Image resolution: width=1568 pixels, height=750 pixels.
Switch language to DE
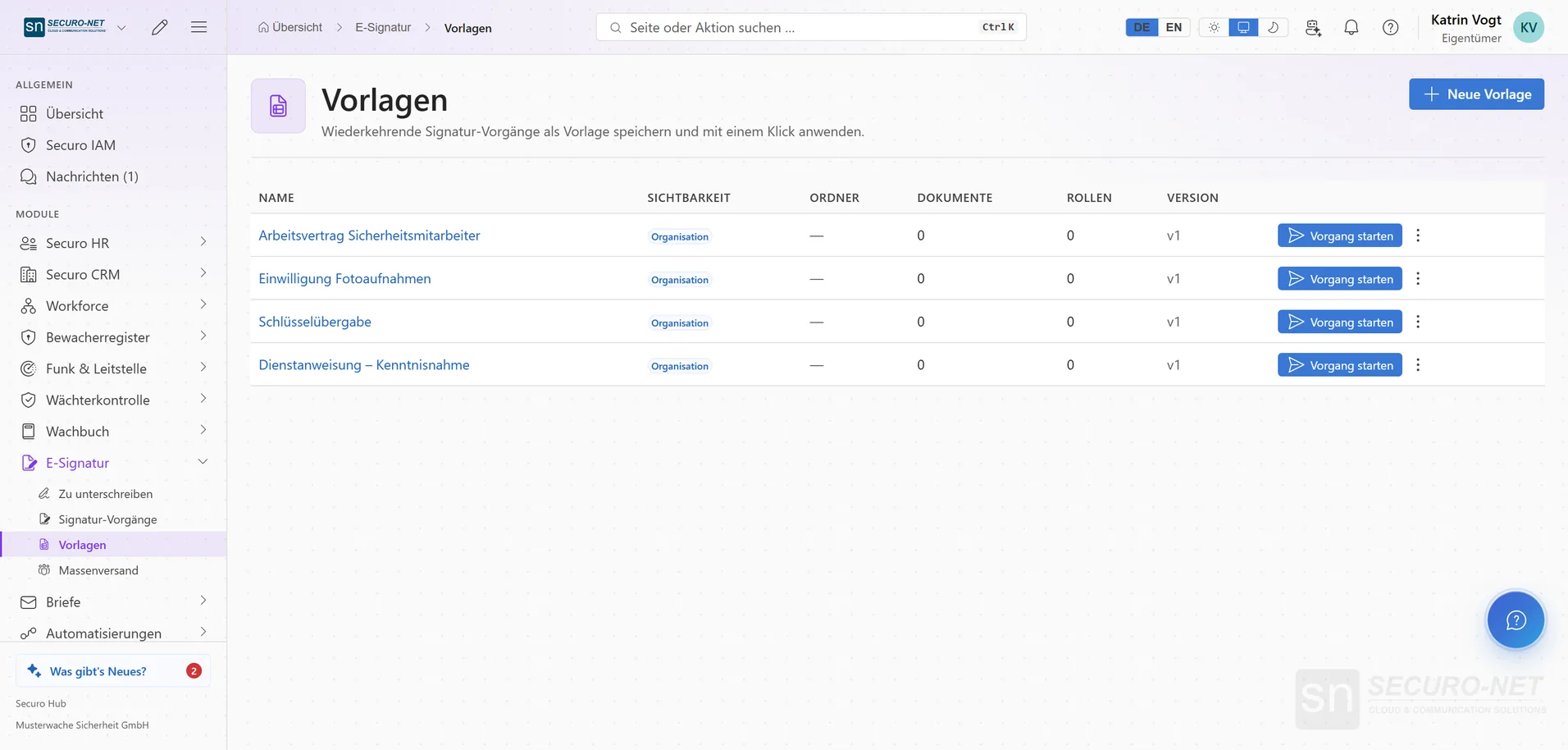tap(1142, 27)
